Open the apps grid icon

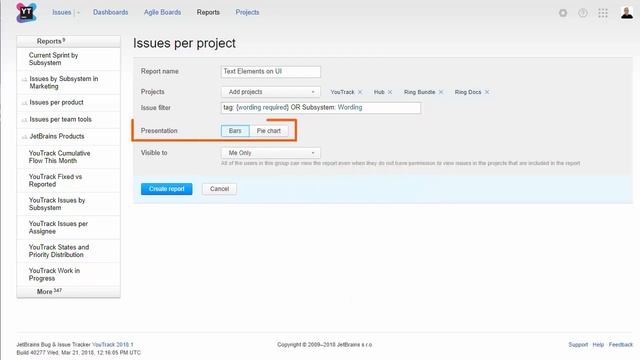point(603,13)
